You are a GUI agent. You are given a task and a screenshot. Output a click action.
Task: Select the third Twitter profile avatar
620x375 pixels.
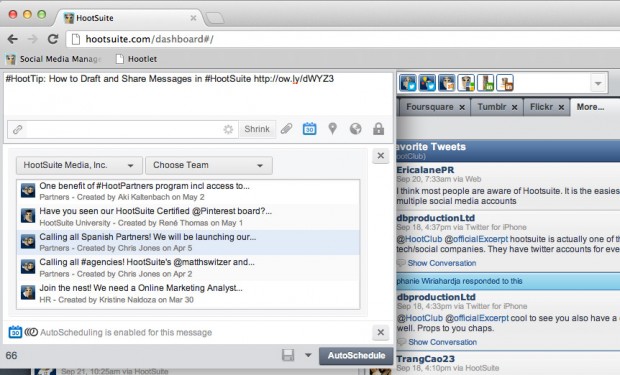(x=447, y=83)
